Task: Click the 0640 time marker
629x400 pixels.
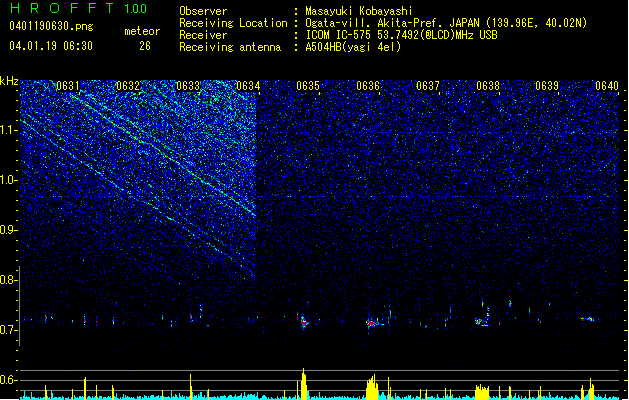Action: [607, 86]
